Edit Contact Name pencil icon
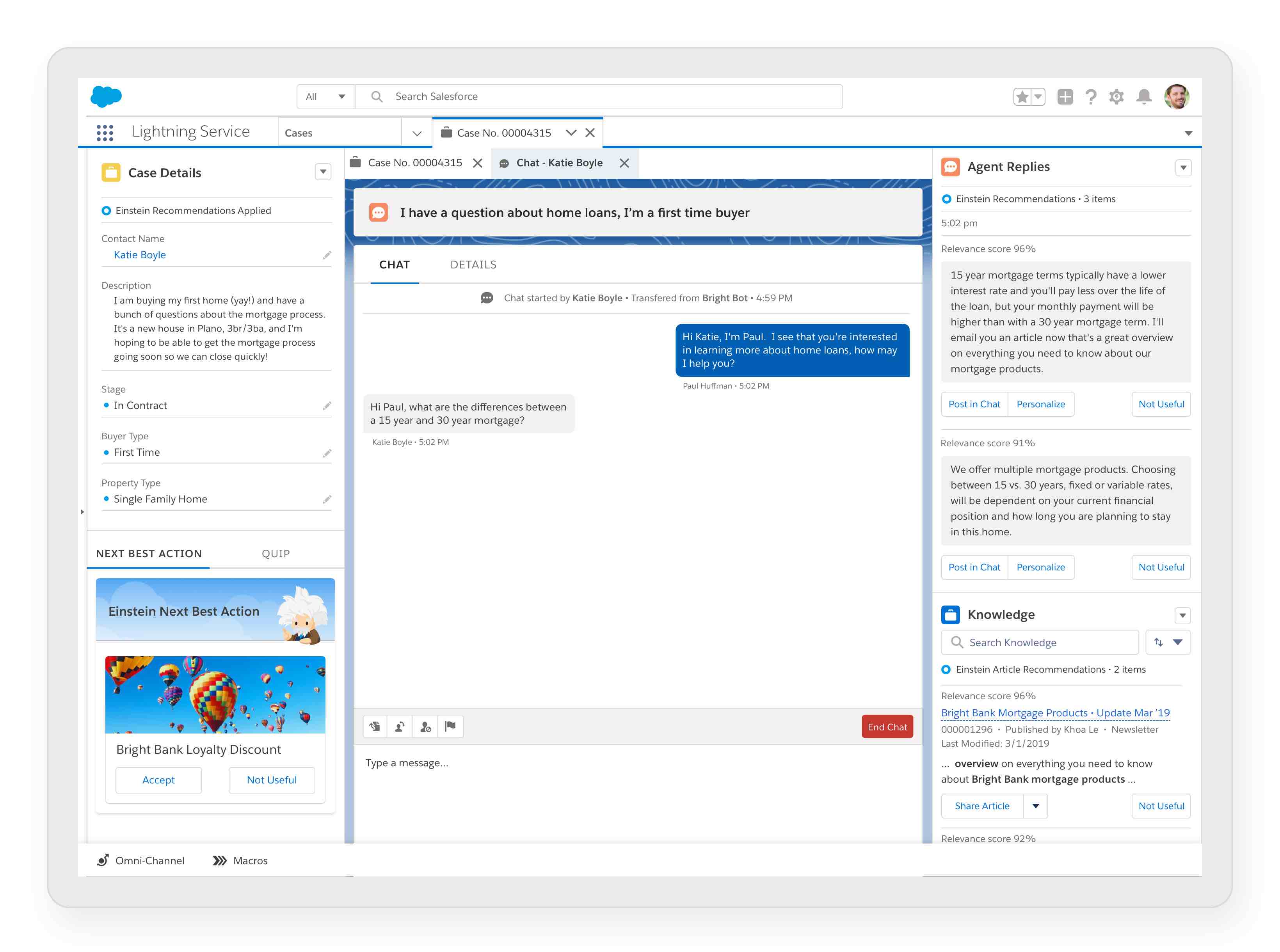Image resolution: width=1280 pixels, height=952 pixels. pos(327,255)
